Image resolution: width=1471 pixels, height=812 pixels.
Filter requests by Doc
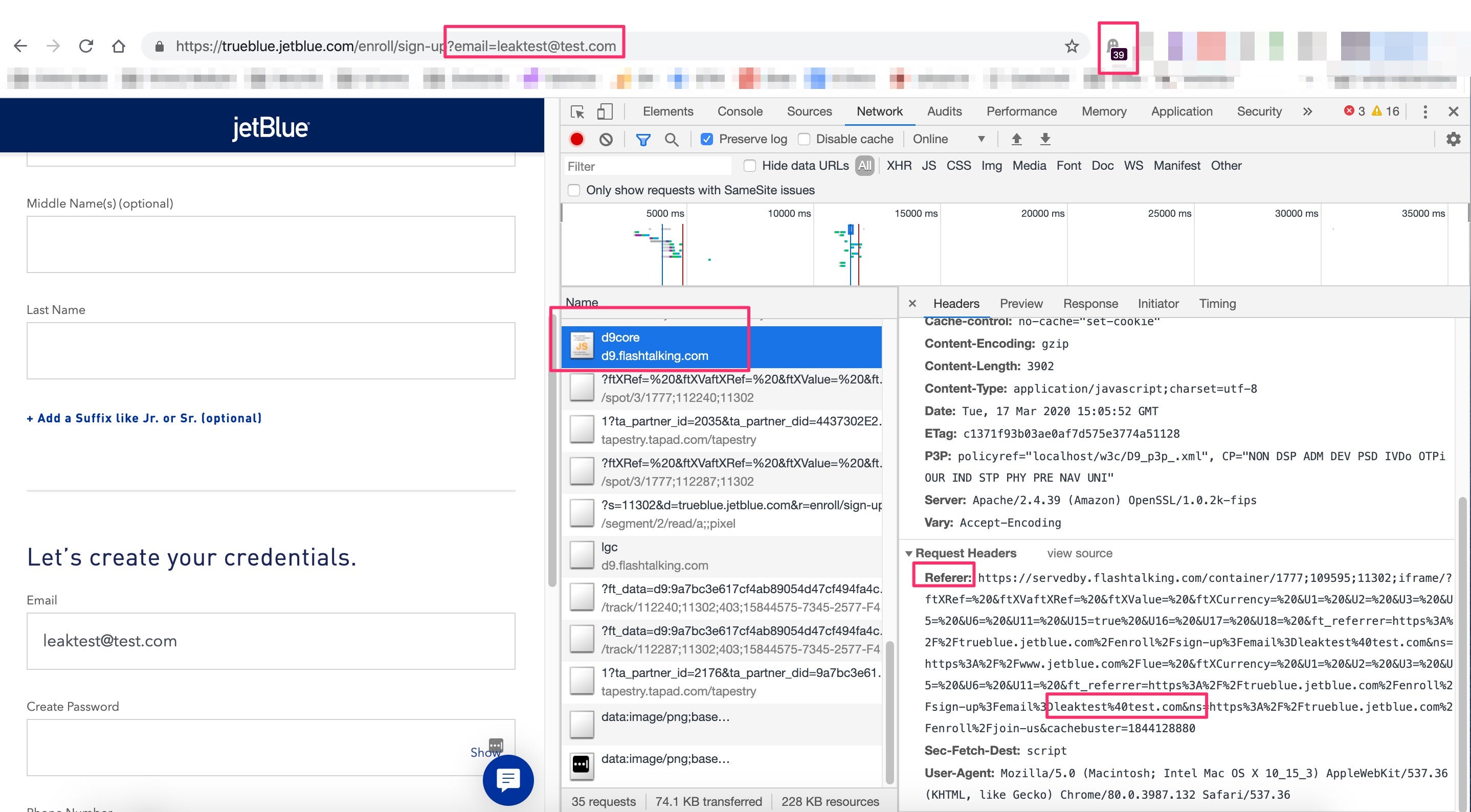[x=1102, y=166]
